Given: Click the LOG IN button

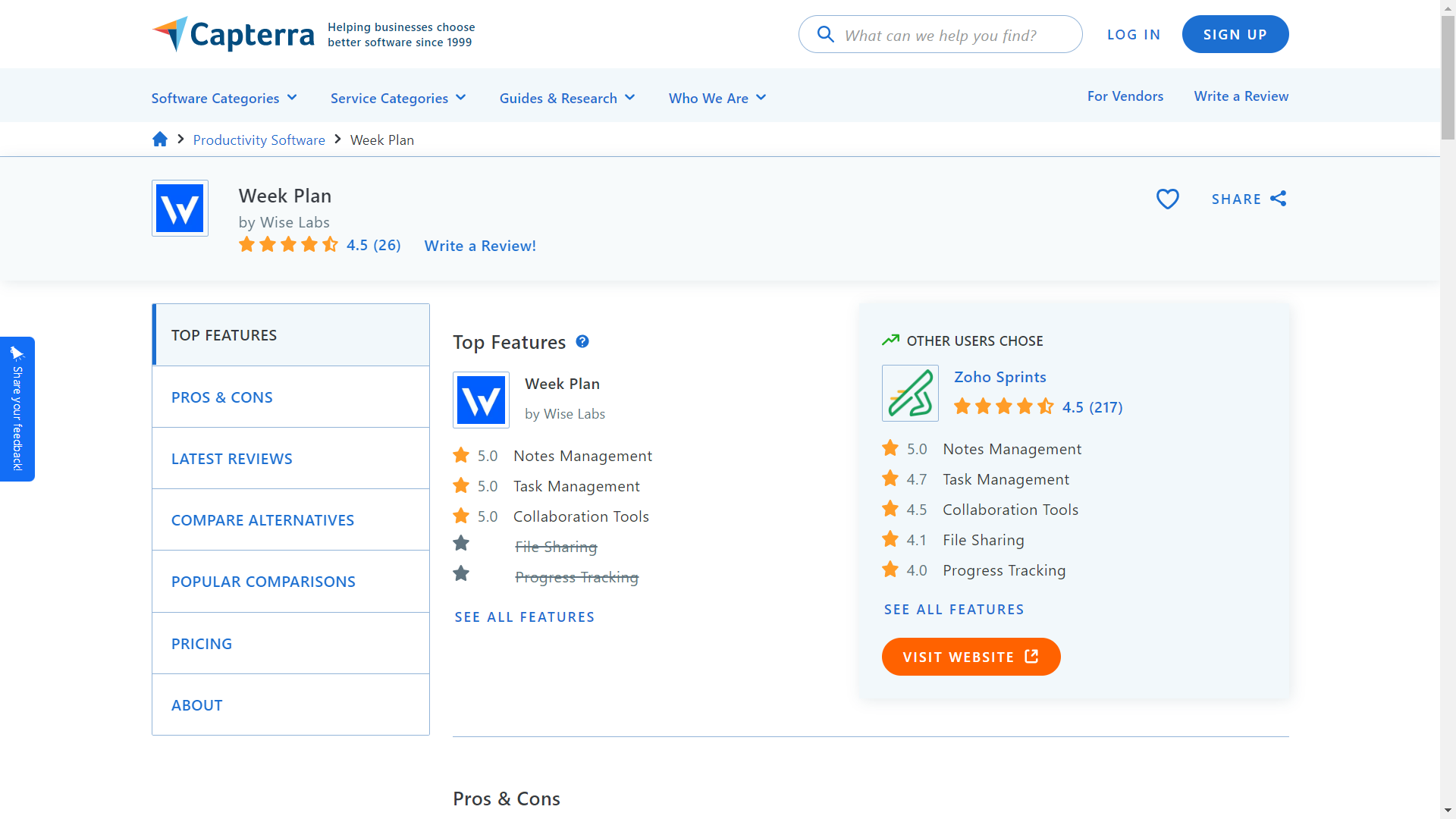Looking at the screenshot, I should click(x=1133, y=34).
